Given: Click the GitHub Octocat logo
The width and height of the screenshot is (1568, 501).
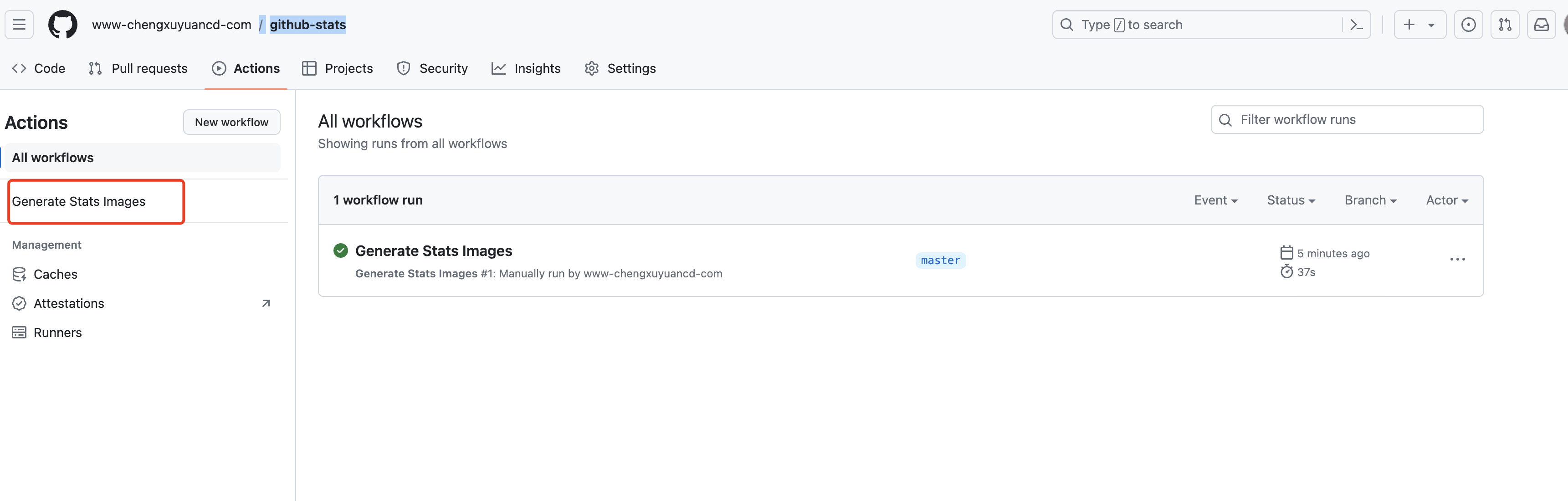Looking at the screenshot, I should [63, 25].
